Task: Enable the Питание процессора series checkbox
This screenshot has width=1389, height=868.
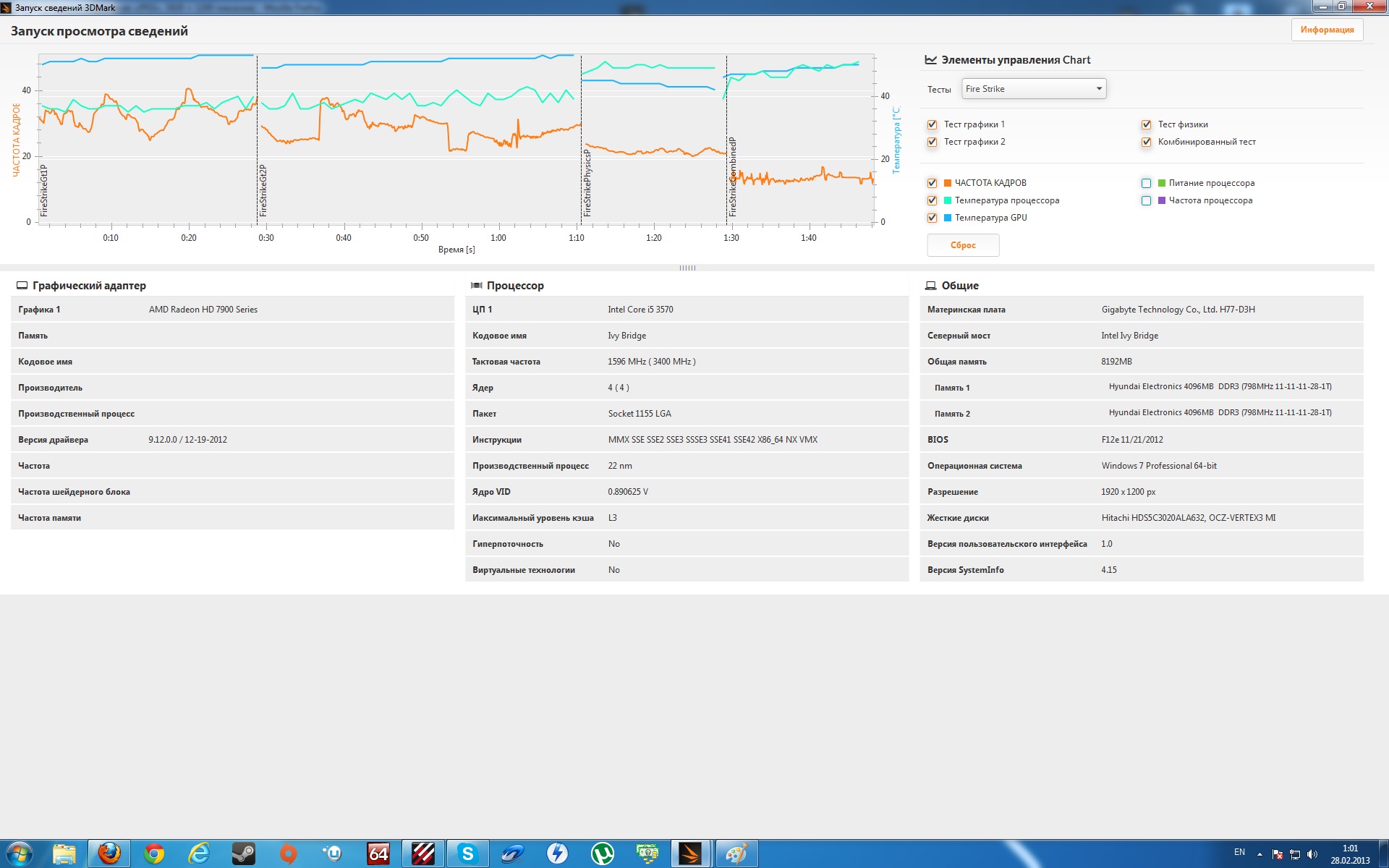Action: coord(1147,183)
